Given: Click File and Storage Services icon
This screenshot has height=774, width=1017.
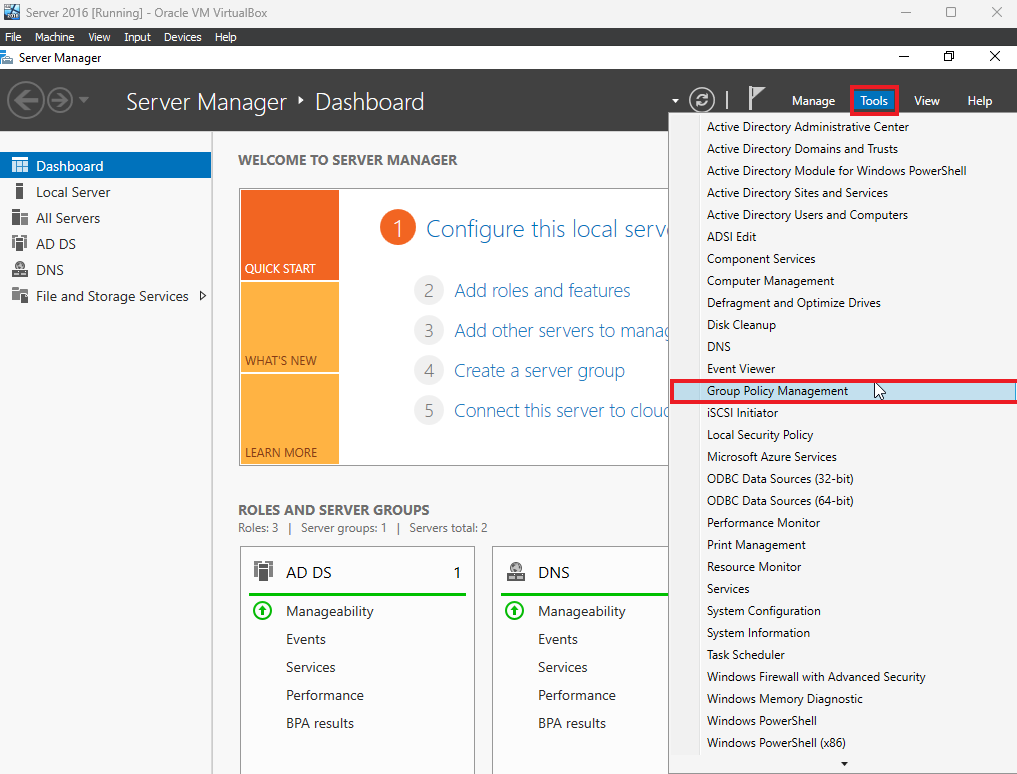Looking at the screenshot, I should (19, 296).
